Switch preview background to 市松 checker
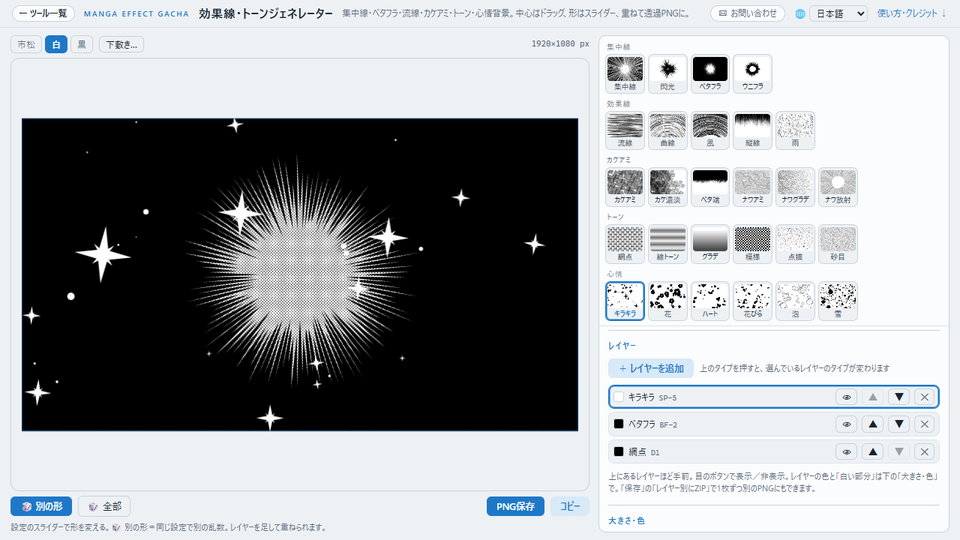Image resolution: width=960 pixels, height=540 pixels. point(26,44)
